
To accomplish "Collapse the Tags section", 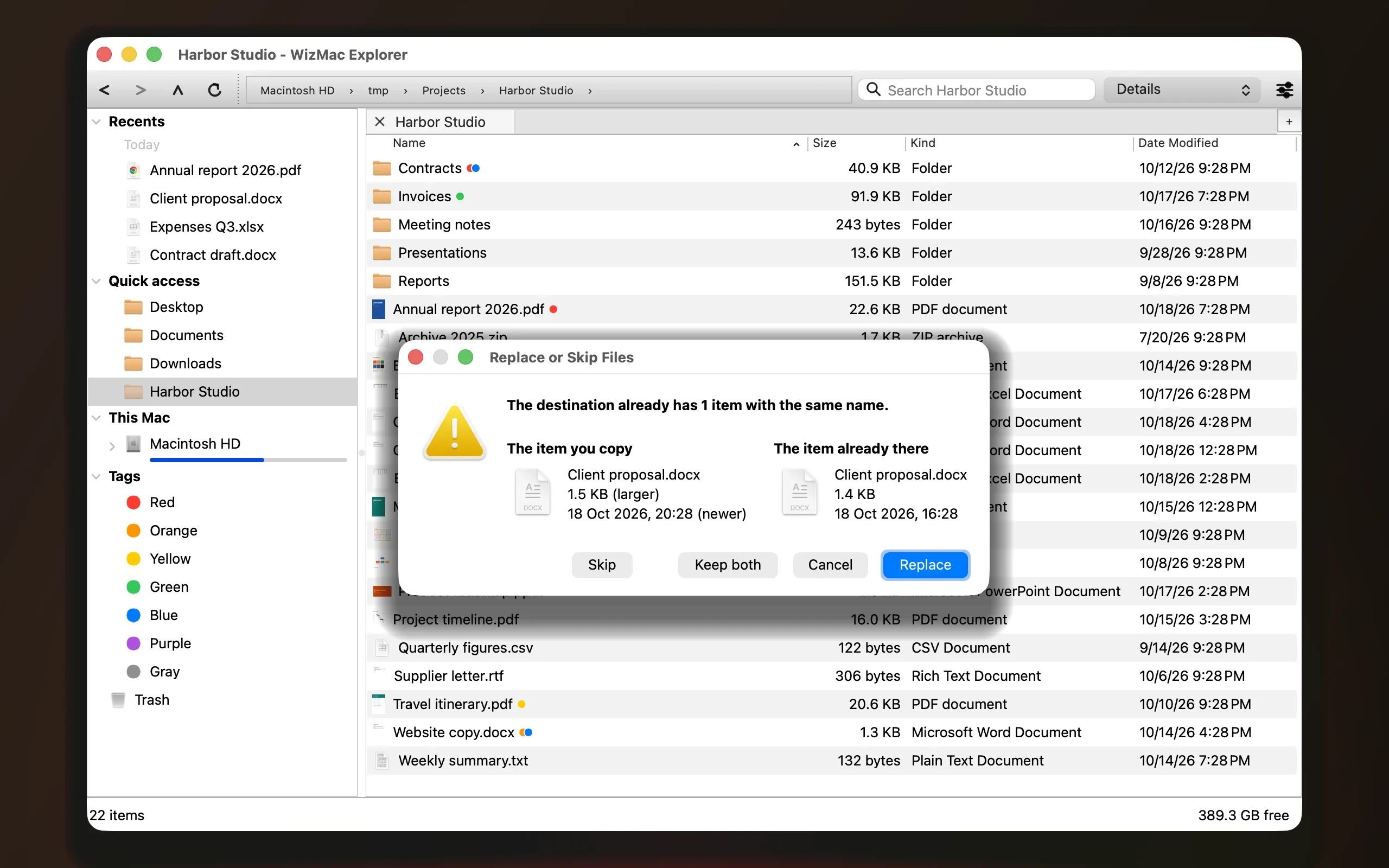I will tap(97, 476).
